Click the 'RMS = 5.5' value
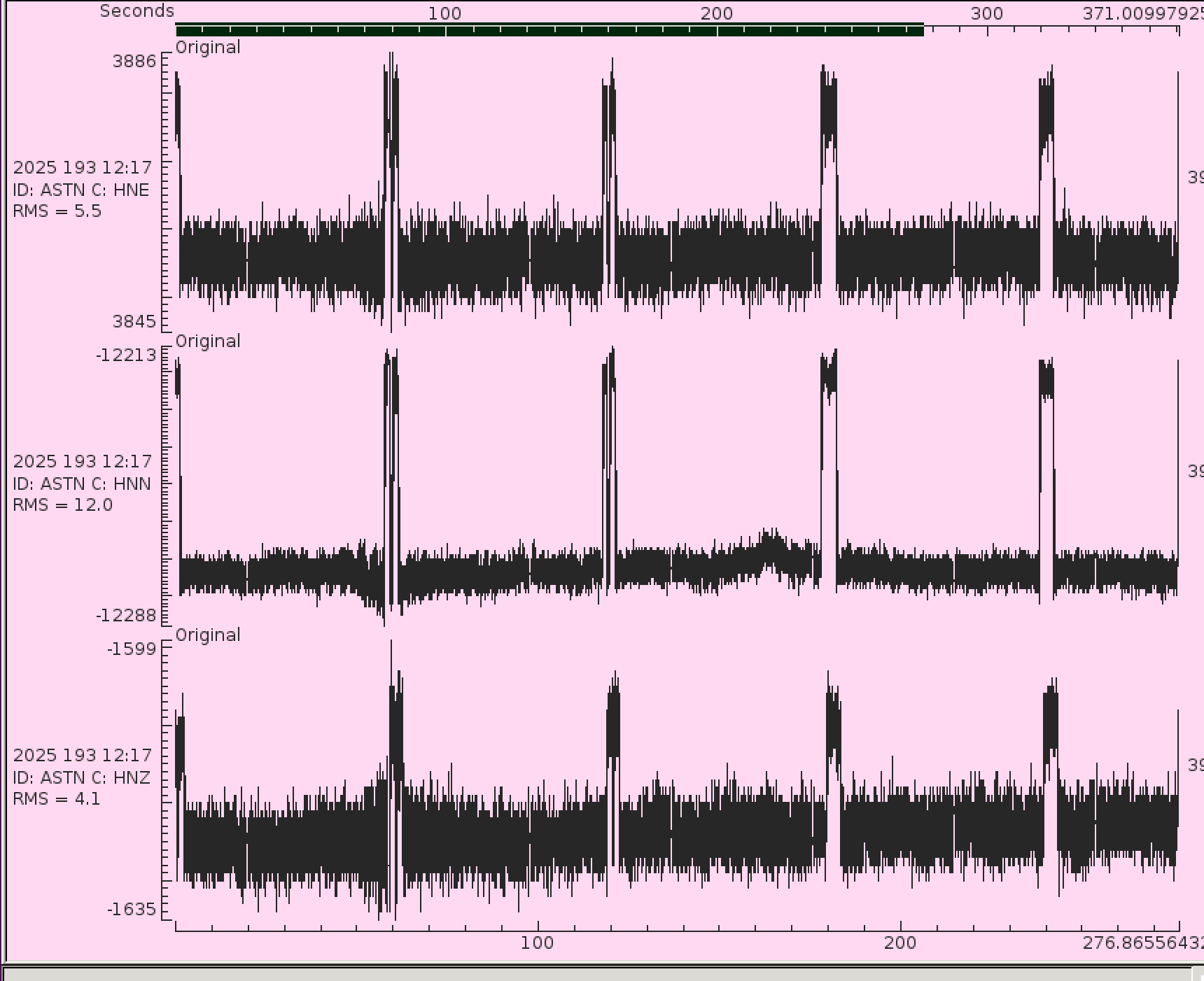This screenshot has width=1204, height=981. (x=57, y=211)
